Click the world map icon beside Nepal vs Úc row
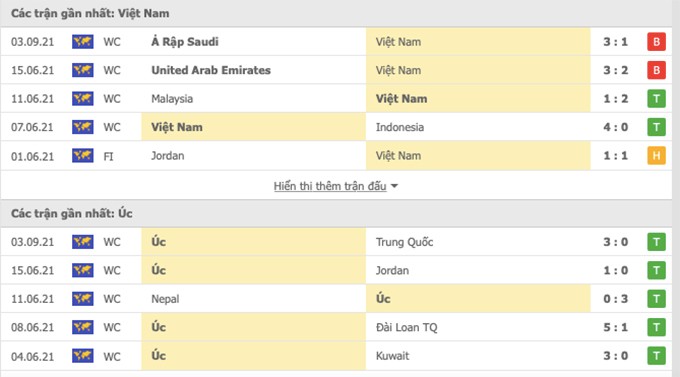Viewport: 680px width, 377px height. pos(82,298)
